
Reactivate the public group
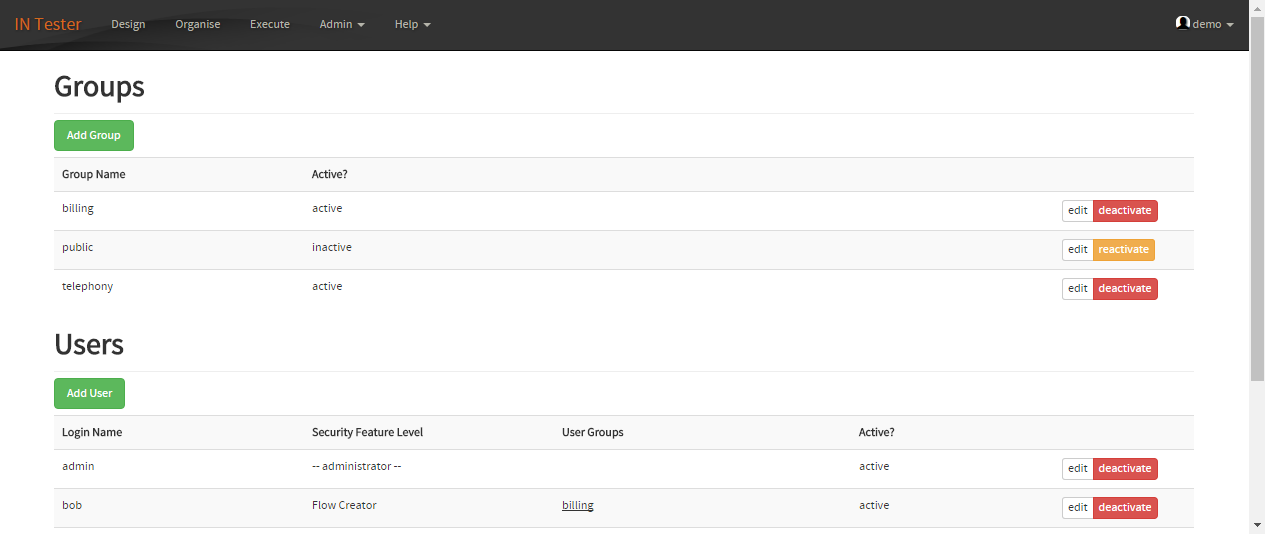point(1123,249)
